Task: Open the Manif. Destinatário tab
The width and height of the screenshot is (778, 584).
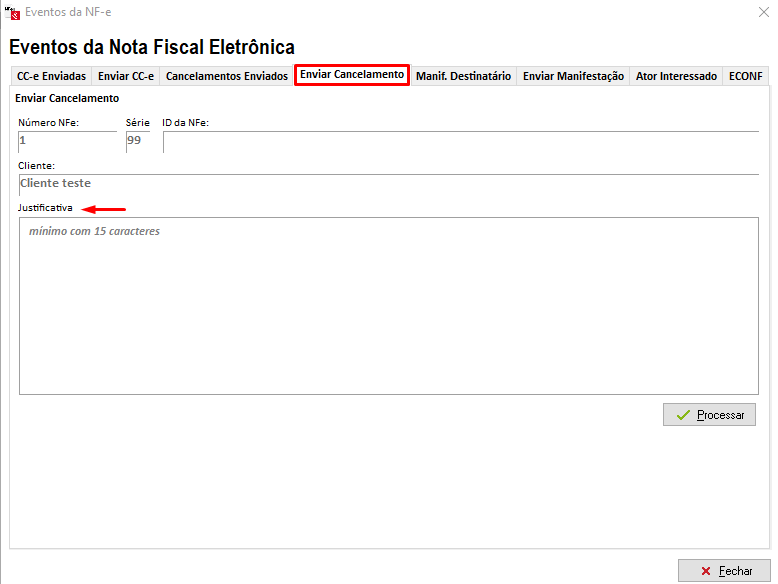Action: click(463, 76)
